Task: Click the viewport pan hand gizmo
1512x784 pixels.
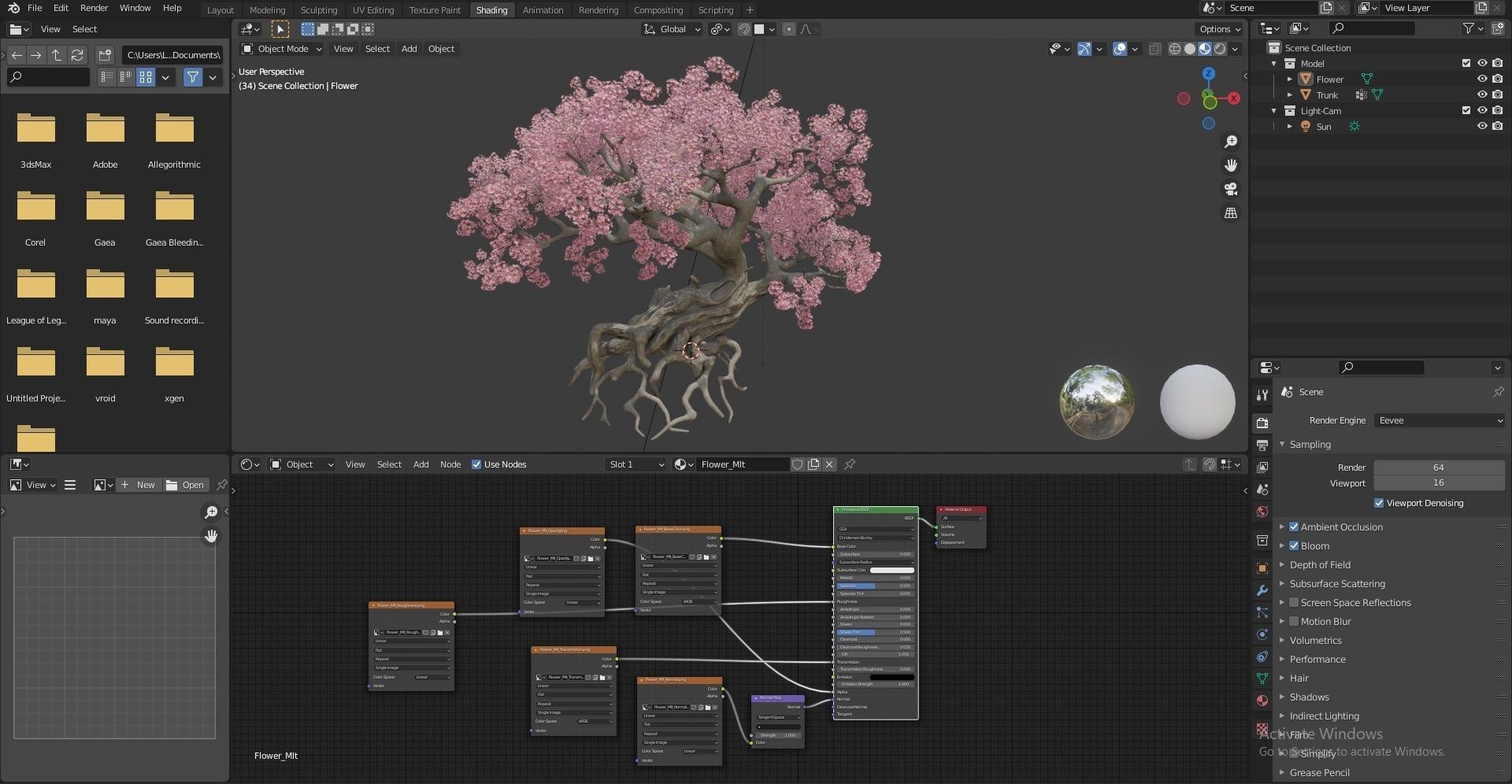Action: point(1230,165)
